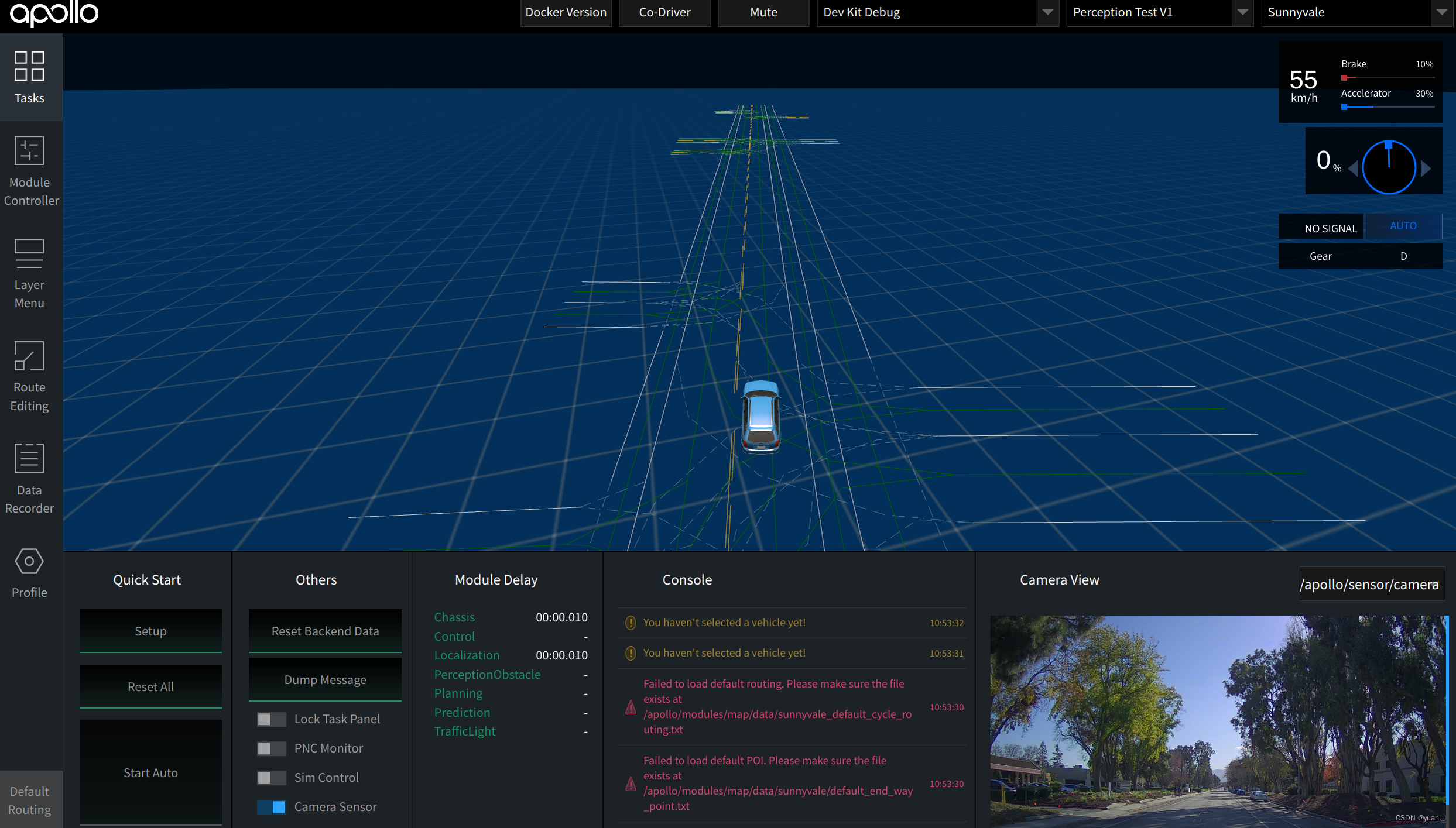The image size is (1456, 828).
Task: Click the 'Failed to load default routing' message
Action: 777,706
